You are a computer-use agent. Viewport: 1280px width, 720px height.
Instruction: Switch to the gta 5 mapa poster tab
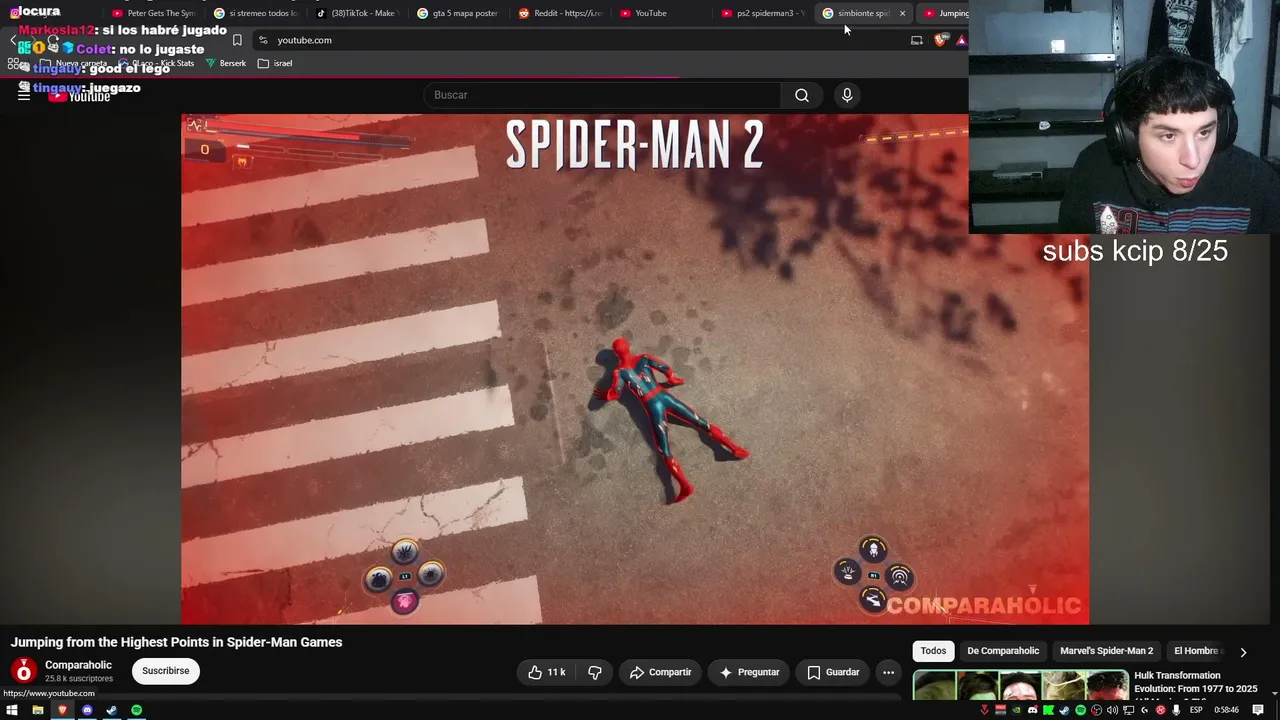click(458, 13)
